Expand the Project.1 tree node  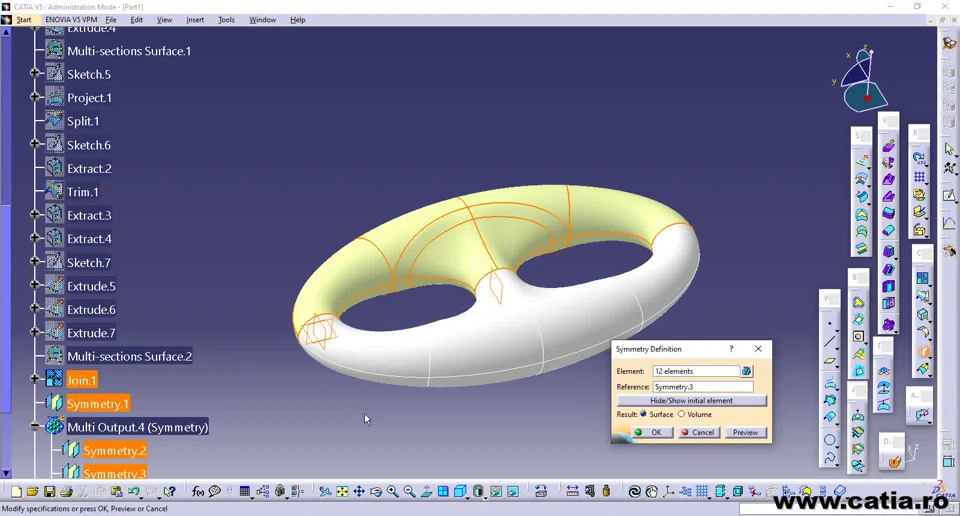pos(35,97)
